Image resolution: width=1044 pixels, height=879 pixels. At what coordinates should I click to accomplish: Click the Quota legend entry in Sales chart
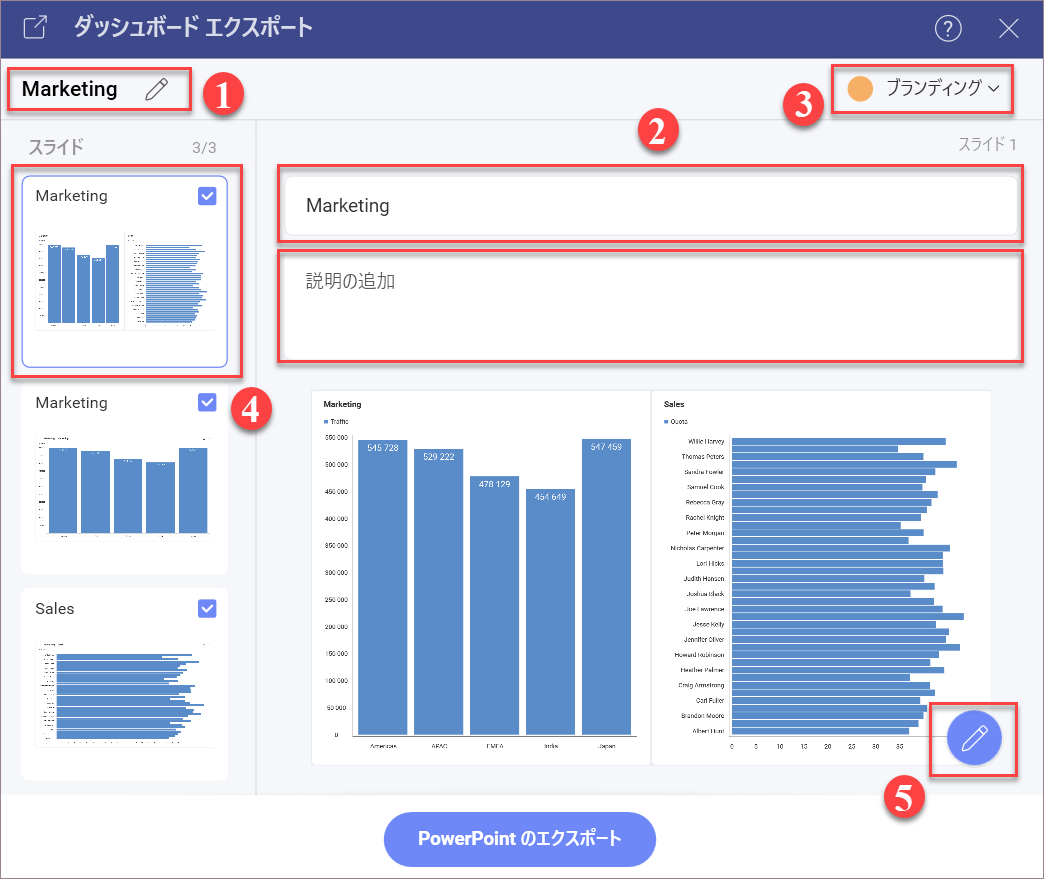[676, 422]
